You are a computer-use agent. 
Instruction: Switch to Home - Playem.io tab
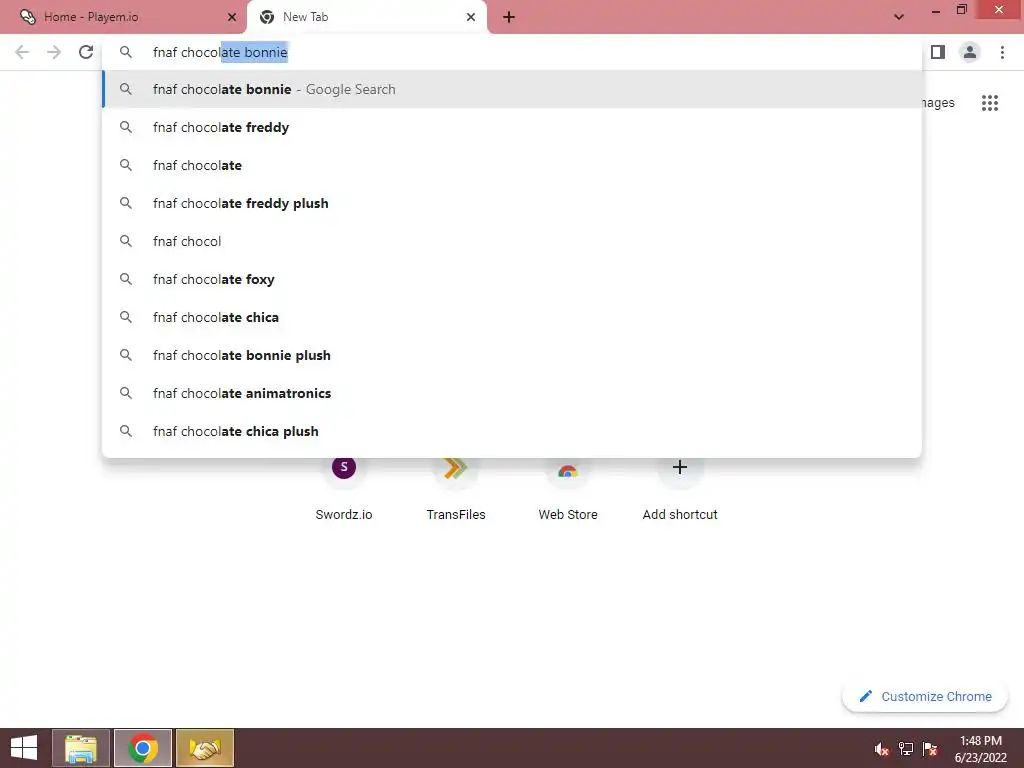[123, 17]
